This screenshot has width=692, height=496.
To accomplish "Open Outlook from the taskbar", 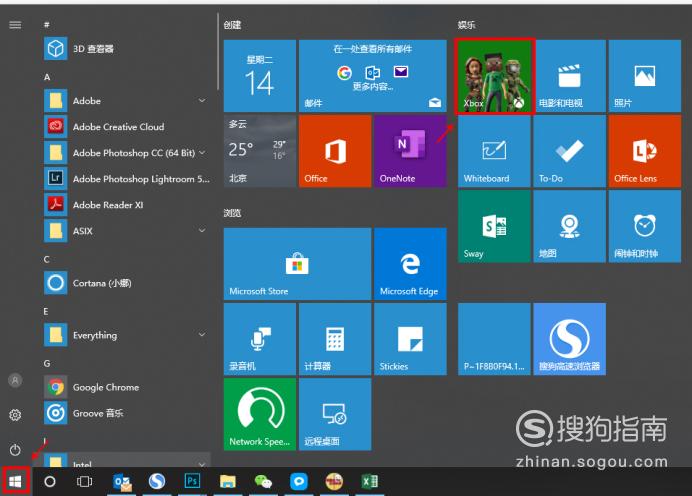I will (122, 481).
